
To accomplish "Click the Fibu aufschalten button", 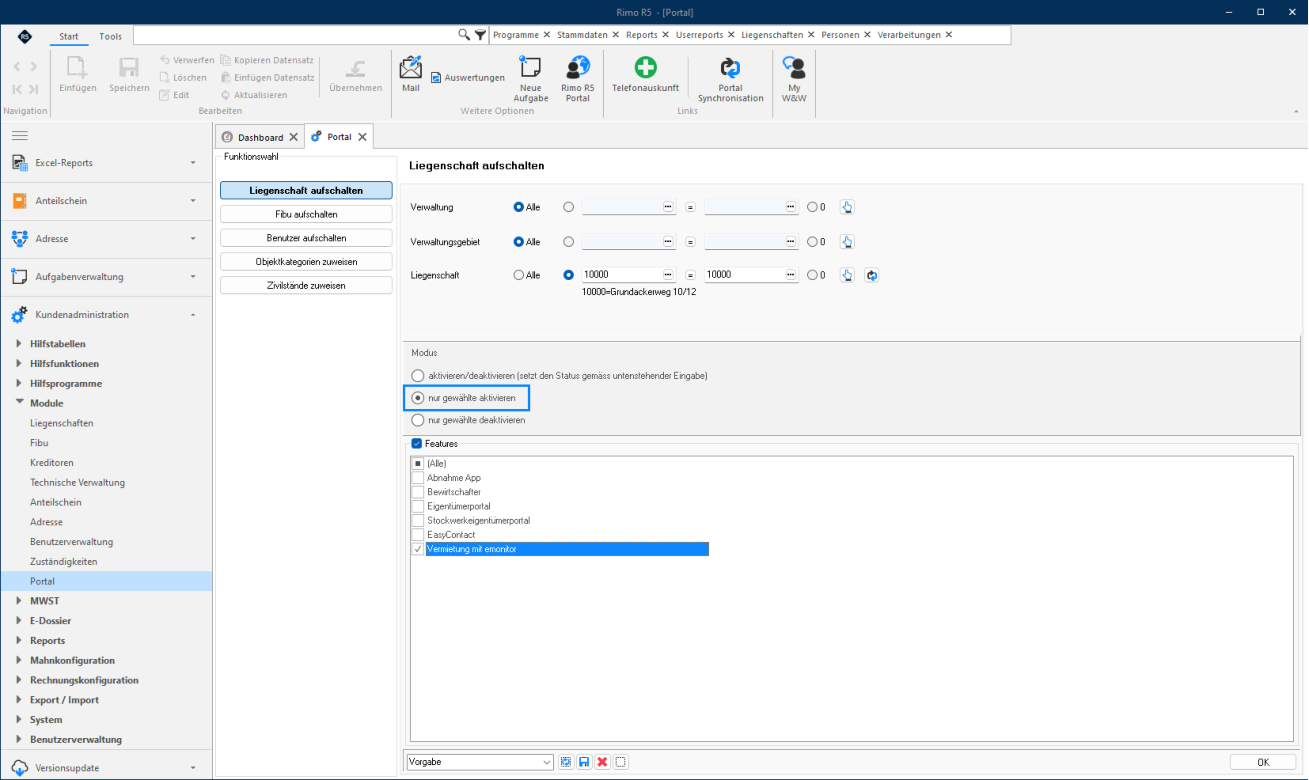I will [x=306, y=214].
